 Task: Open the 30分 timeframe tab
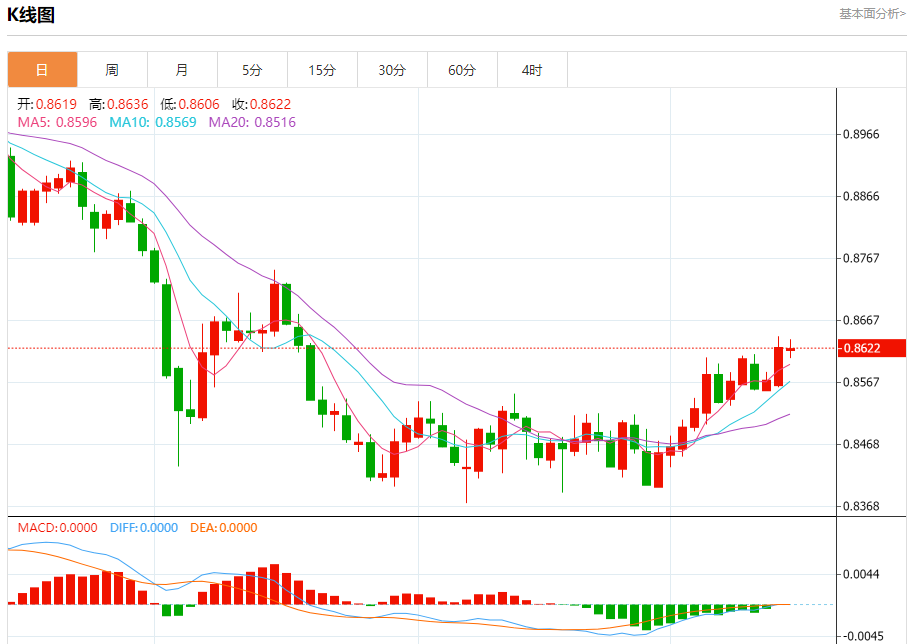tap(392, 70)
